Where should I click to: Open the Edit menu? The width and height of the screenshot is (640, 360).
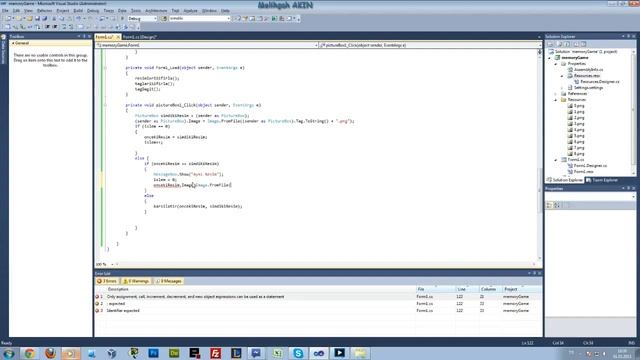[x=16, y=11]
